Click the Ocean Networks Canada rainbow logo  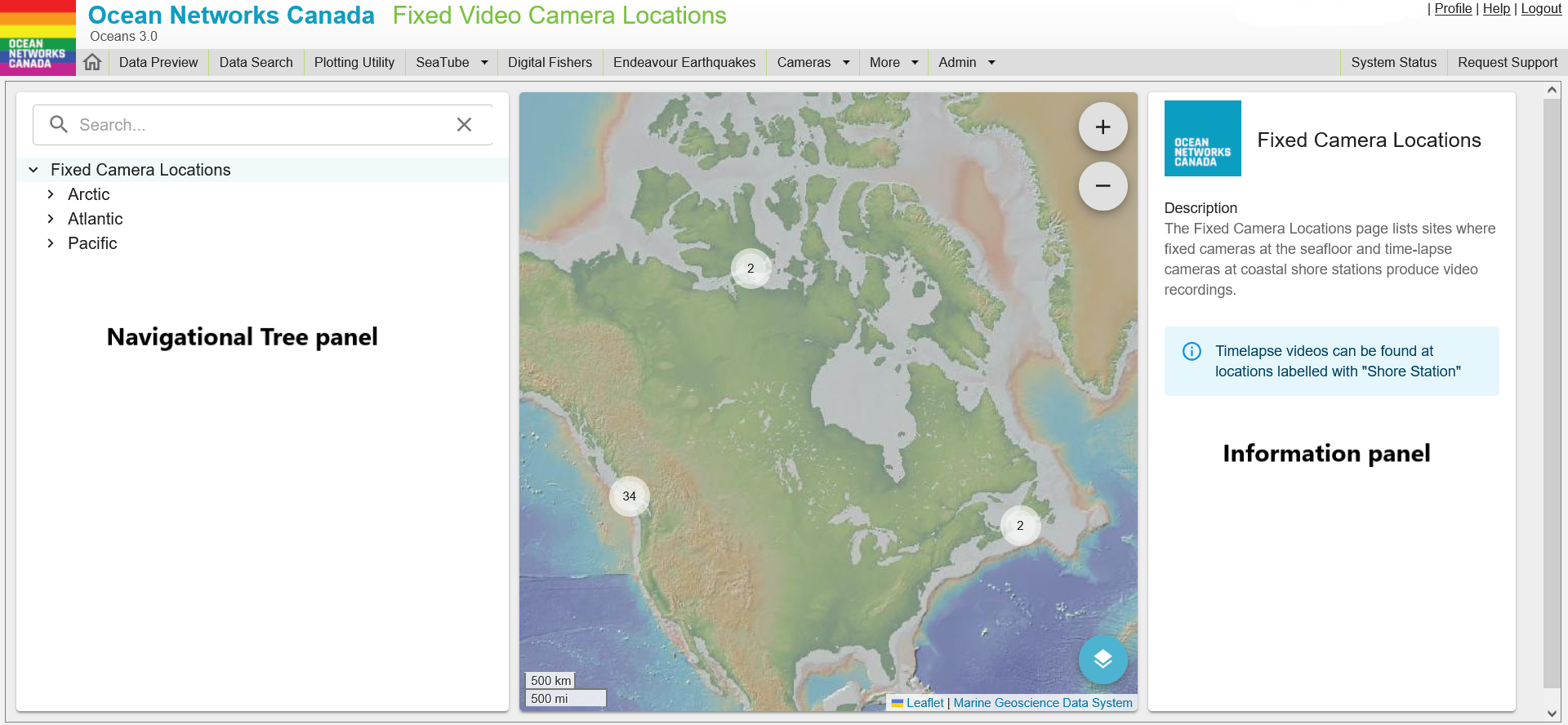point(38,38)
